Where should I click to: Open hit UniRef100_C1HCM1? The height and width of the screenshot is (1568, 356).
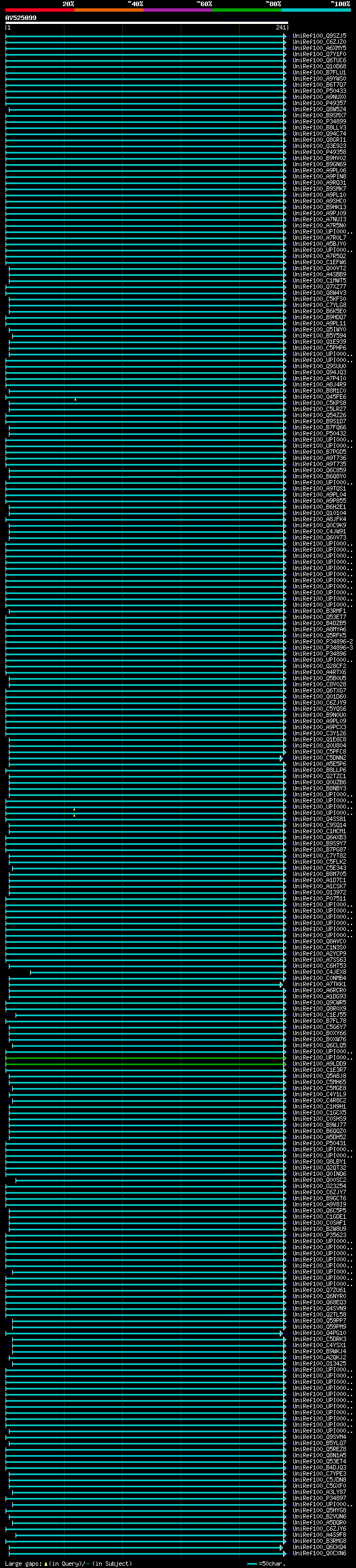click(319, 832)
